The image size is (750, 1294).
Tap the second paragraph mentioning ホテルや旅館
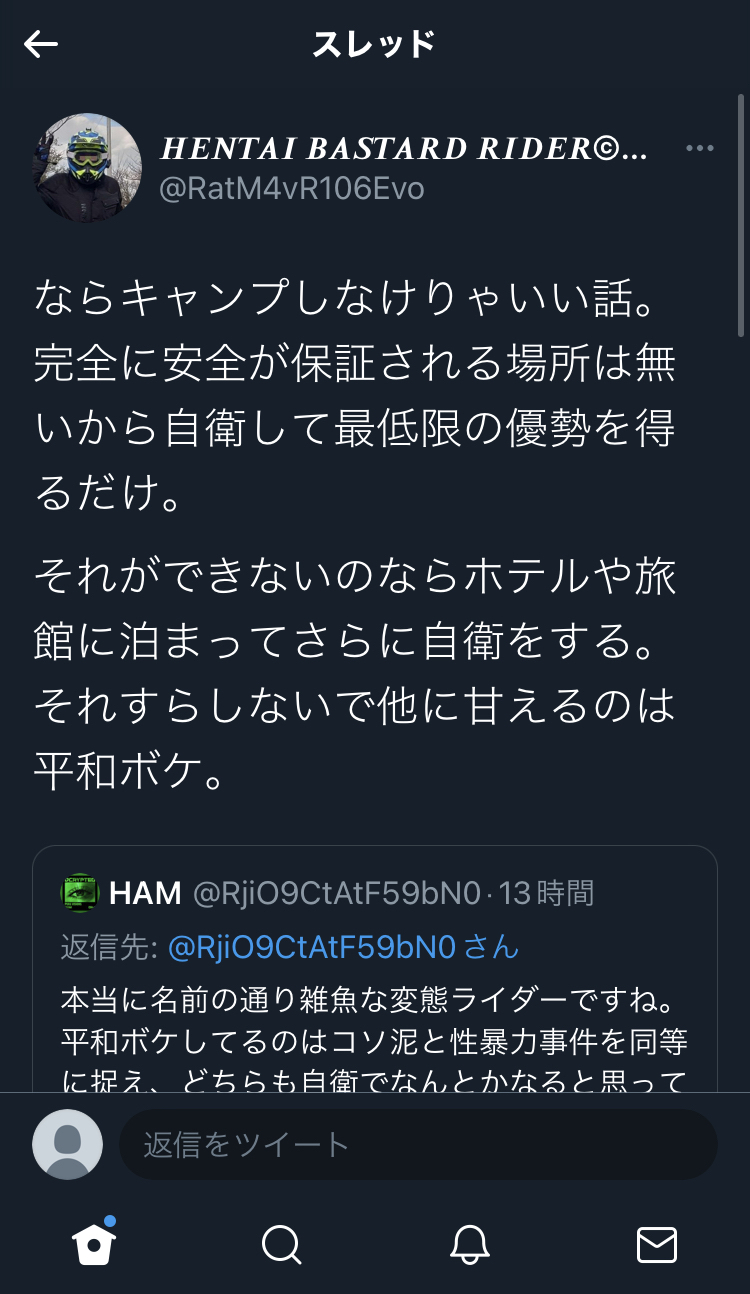click(x=355, y=673)
